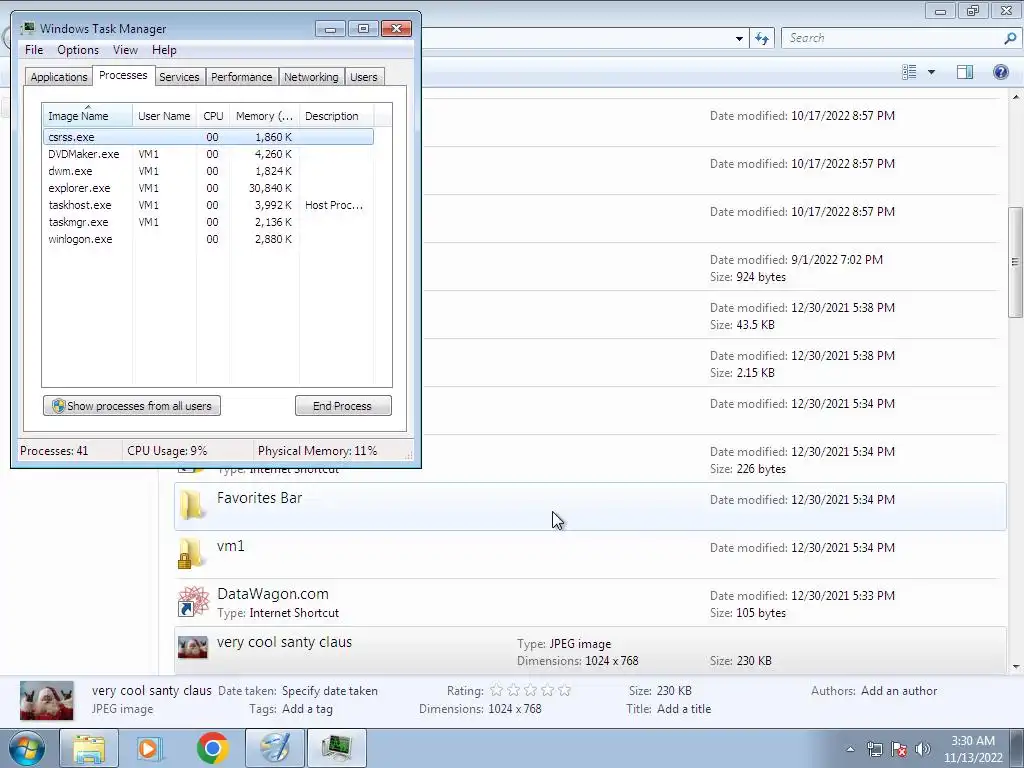
Task: Open the File menu in Task Manager
Action: click(x=34, y=50)
